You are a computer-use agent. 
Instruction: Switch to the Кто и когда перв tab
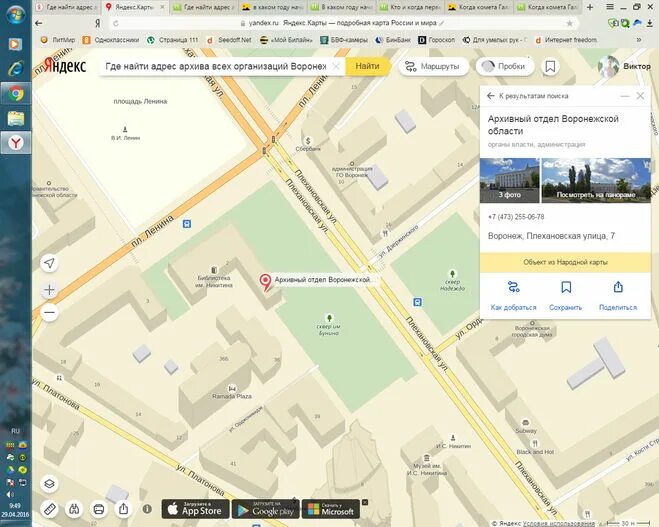(411, 7)
